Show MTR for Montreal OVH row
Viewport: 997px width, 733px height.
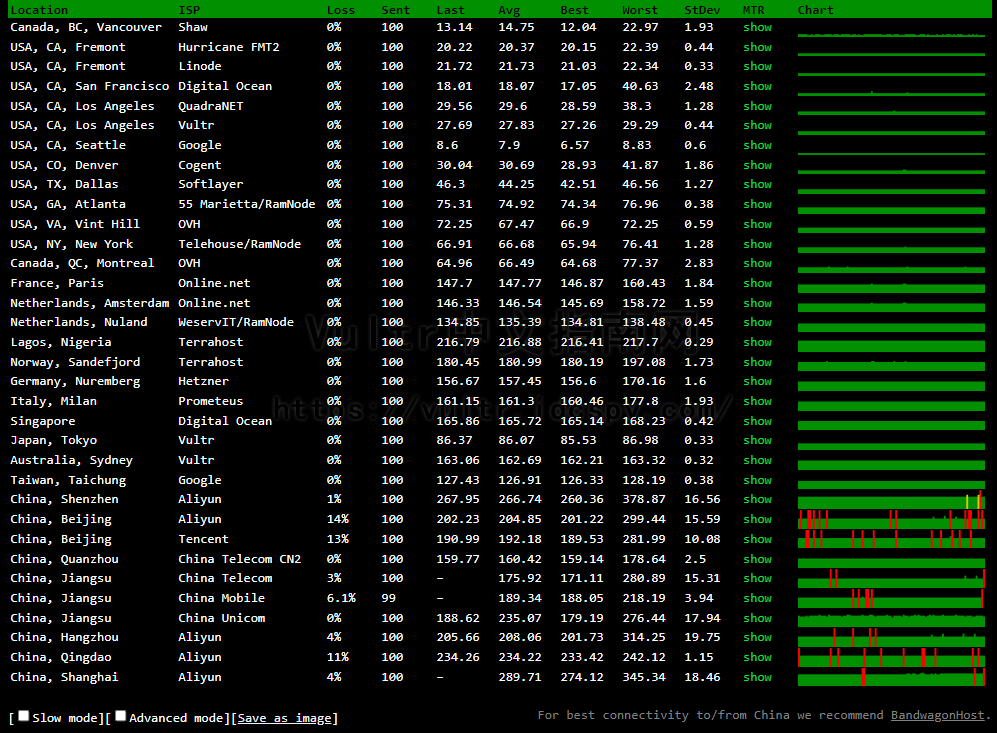coord(757,263)
